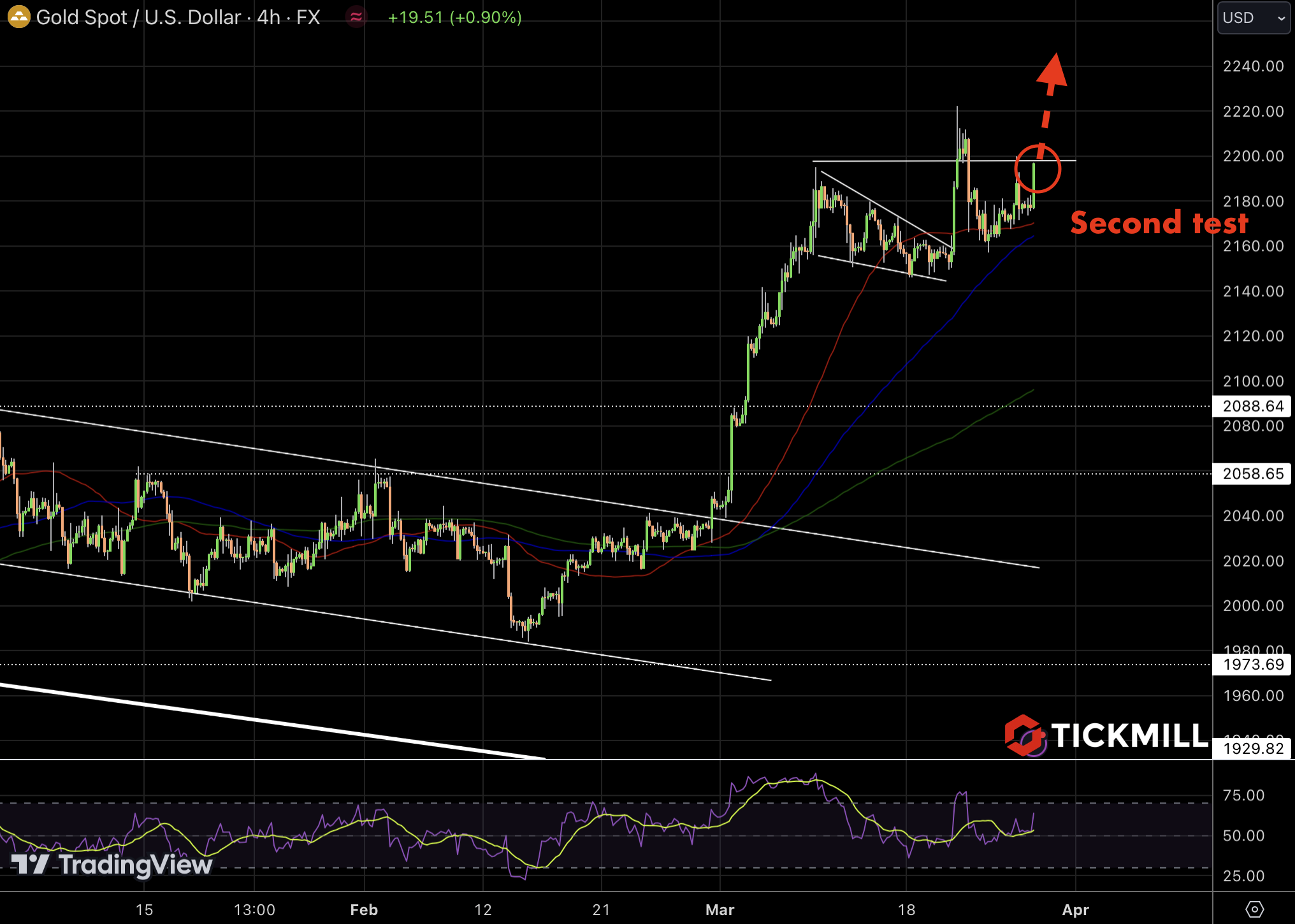The width and height of the screenshot is (1295, 924).
Task: Click the 2088.64 price level label
Action: coord(1252,406)
